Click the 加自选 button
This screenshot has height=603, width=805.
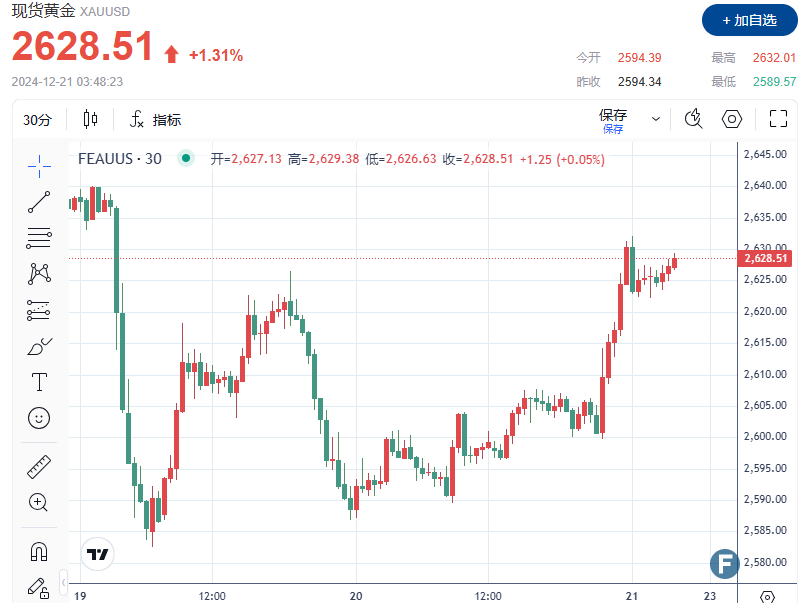coord(749,20)
